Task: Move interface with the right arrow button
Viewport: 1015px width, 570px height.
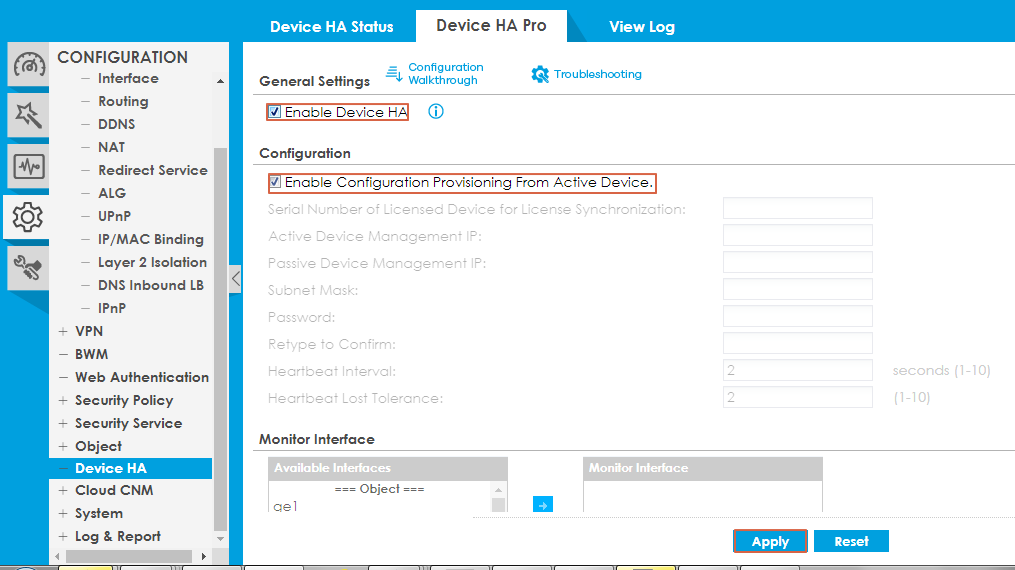Action: (542, 506)
